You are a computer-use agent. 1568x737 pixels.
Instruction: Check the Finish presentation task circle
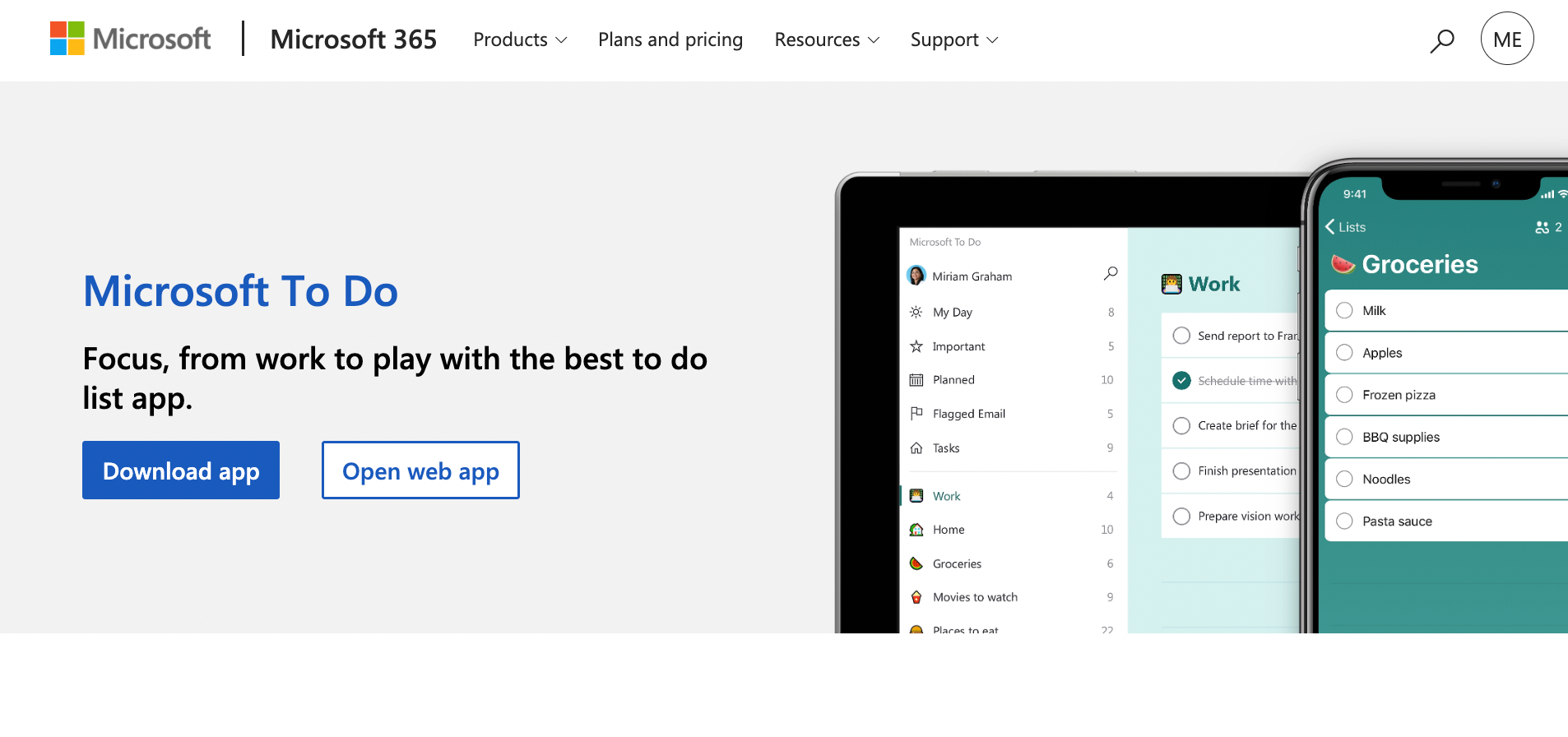point(1181,470)
